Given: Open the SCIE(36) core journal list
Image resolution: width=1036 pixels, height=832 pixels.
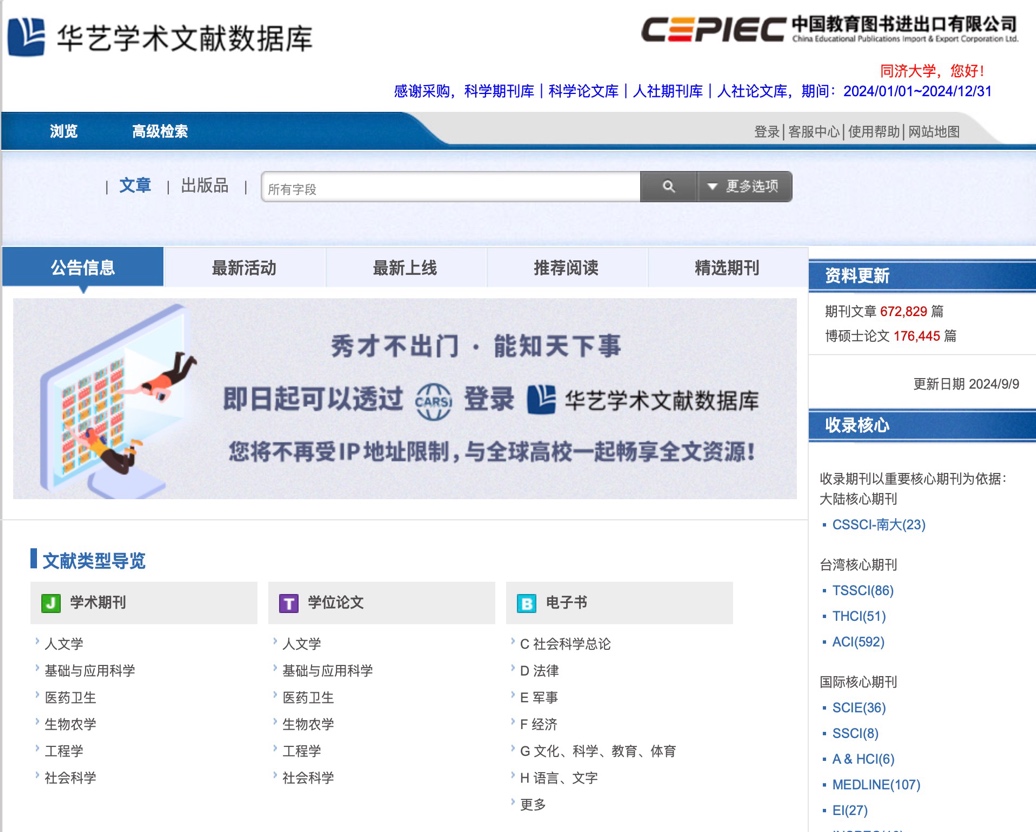Looking at the screenshot, I should click(859, 708).
